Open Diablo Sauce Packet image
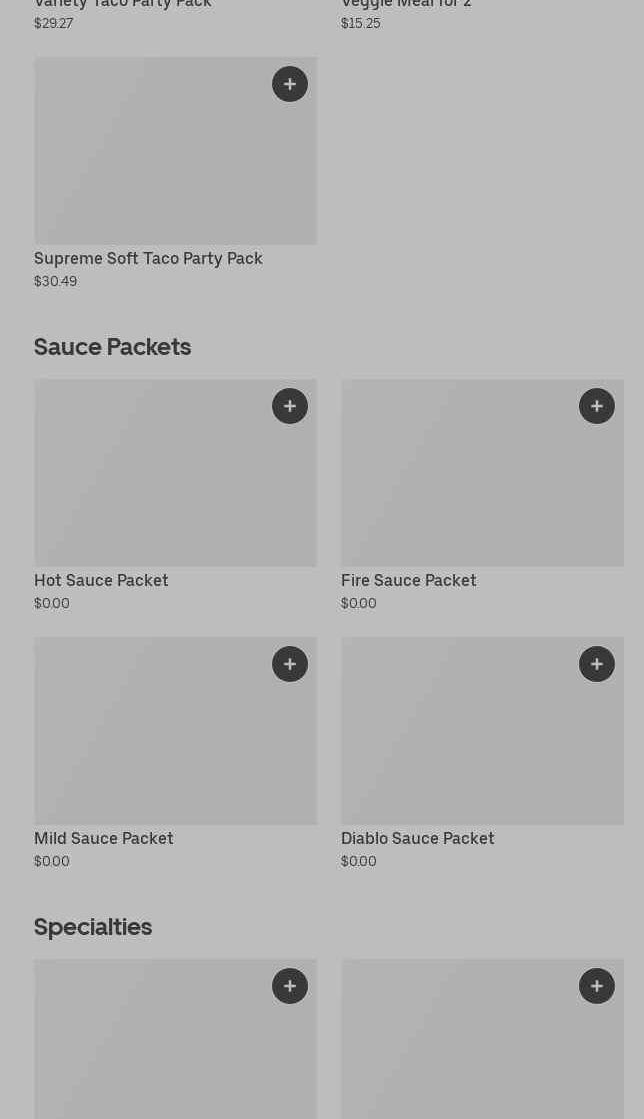 (x=482, y=738)
